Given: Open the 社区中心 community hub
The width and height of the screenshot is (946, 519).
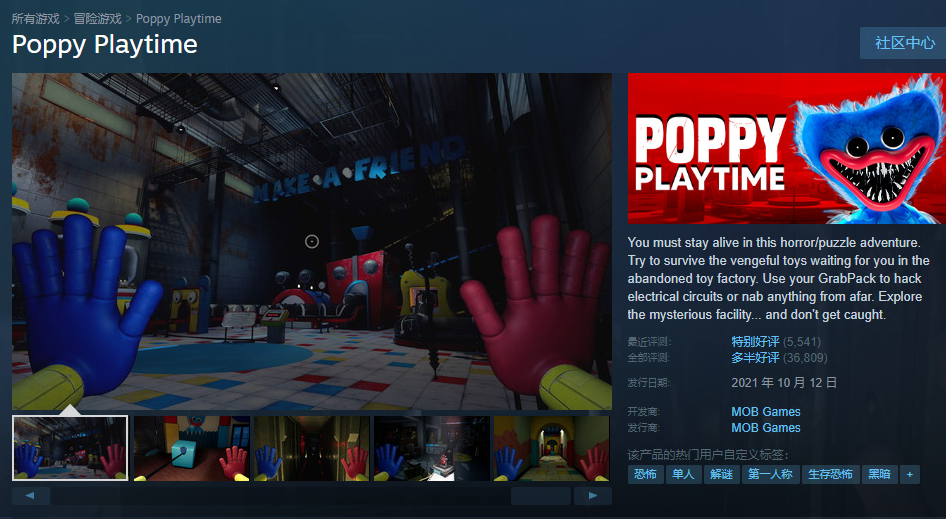Looking at the screenshot, I should (903, 43).
